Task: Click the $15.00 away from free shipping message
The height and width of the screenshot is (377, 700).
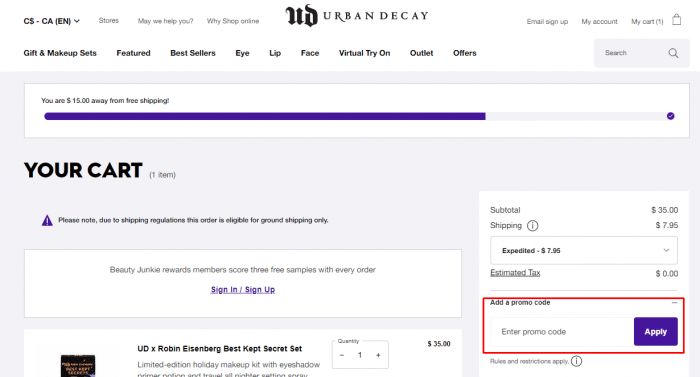Action: (x=105, y=101)
